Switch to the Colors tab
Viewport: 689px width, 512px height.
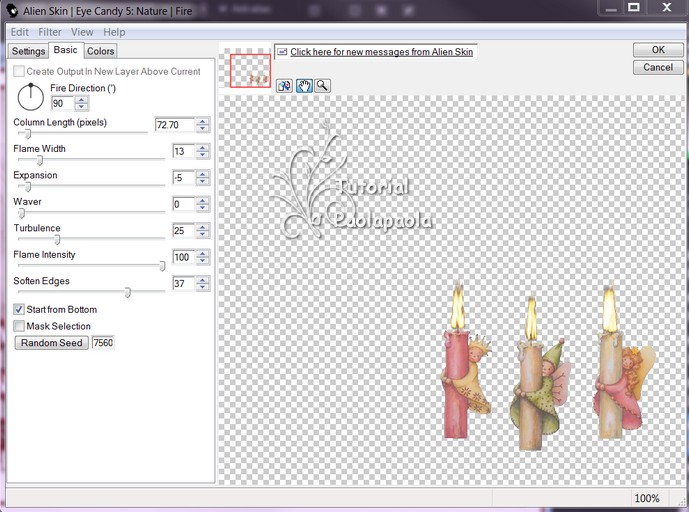[x=101, y=51]
